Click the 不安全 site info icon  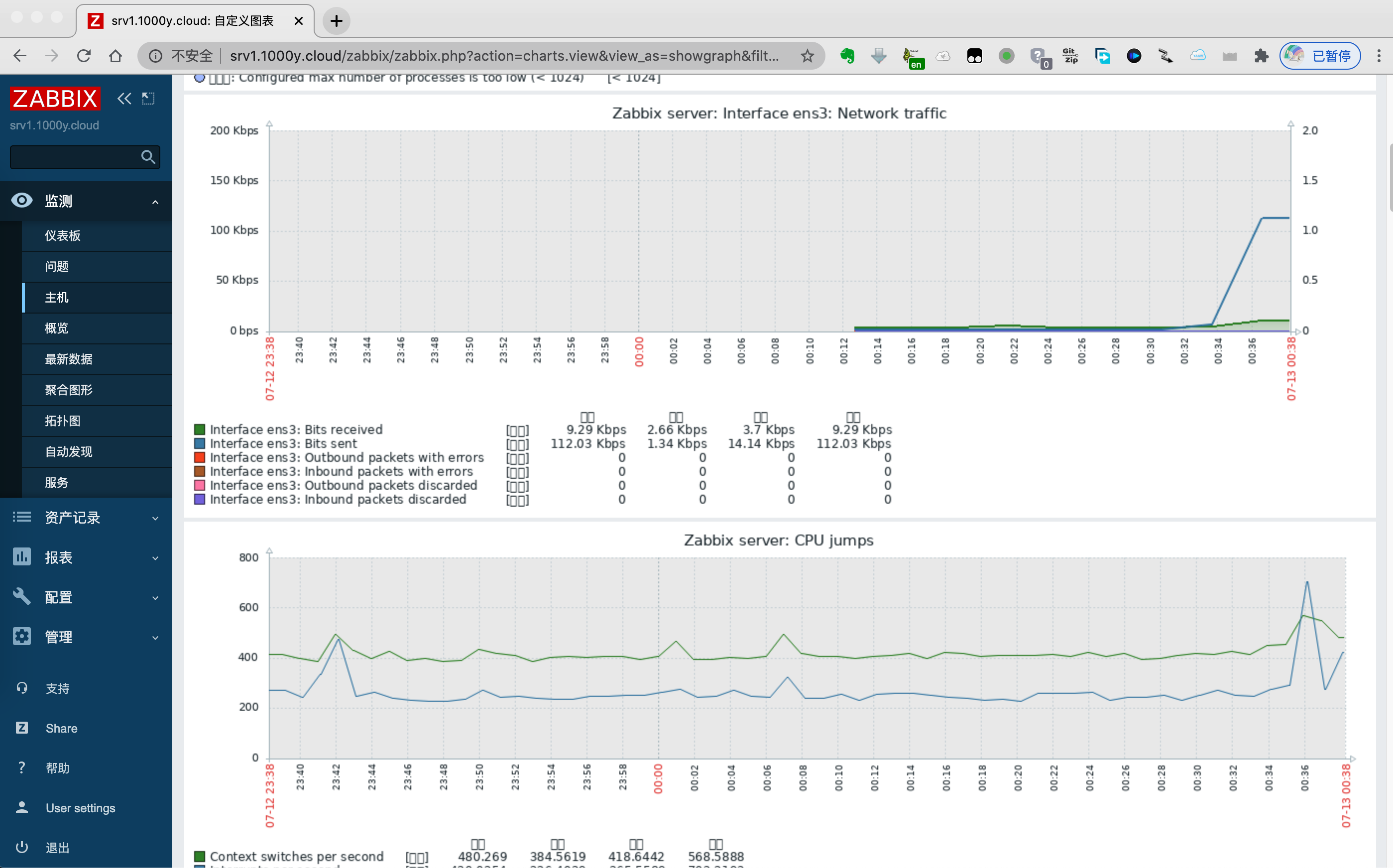tap(156, 56)
